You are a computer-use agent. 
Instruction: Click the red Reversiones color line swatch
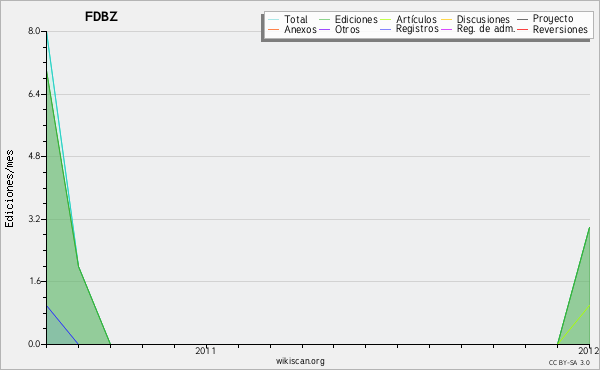tap(522, 29)
